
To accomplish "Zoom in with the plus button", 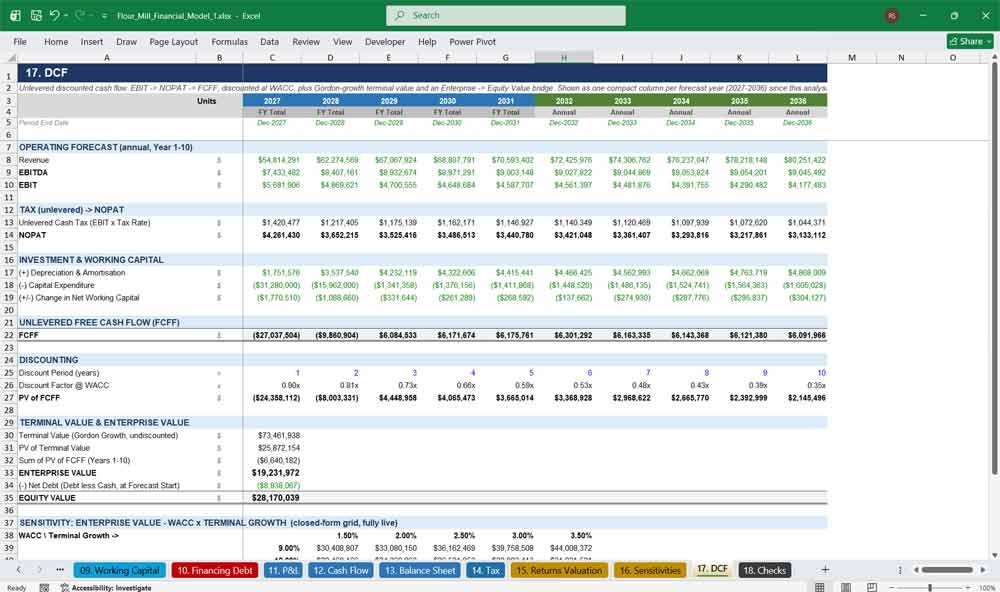I will (968, 588).
